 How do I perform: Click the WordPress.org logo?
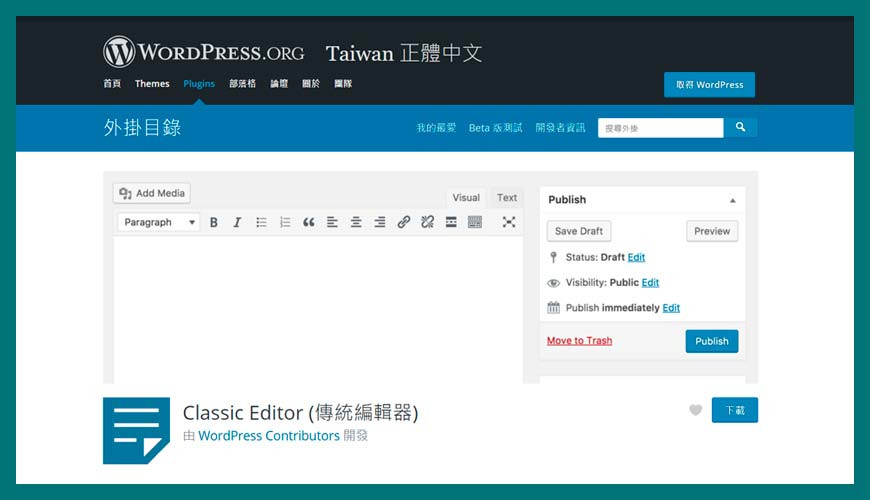coord(204,52)
